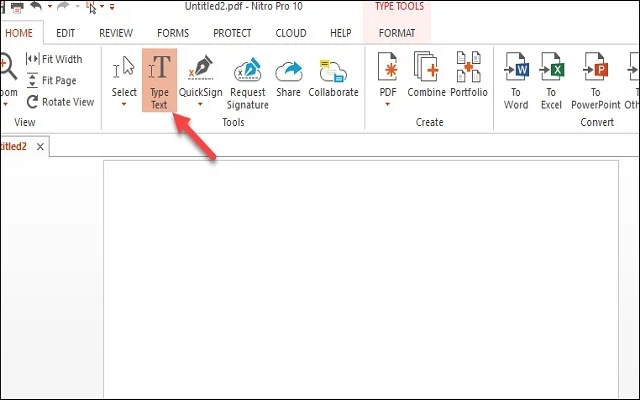
Task: Switch to the FORMS ribbon tab
Action: tap(173, 33)
